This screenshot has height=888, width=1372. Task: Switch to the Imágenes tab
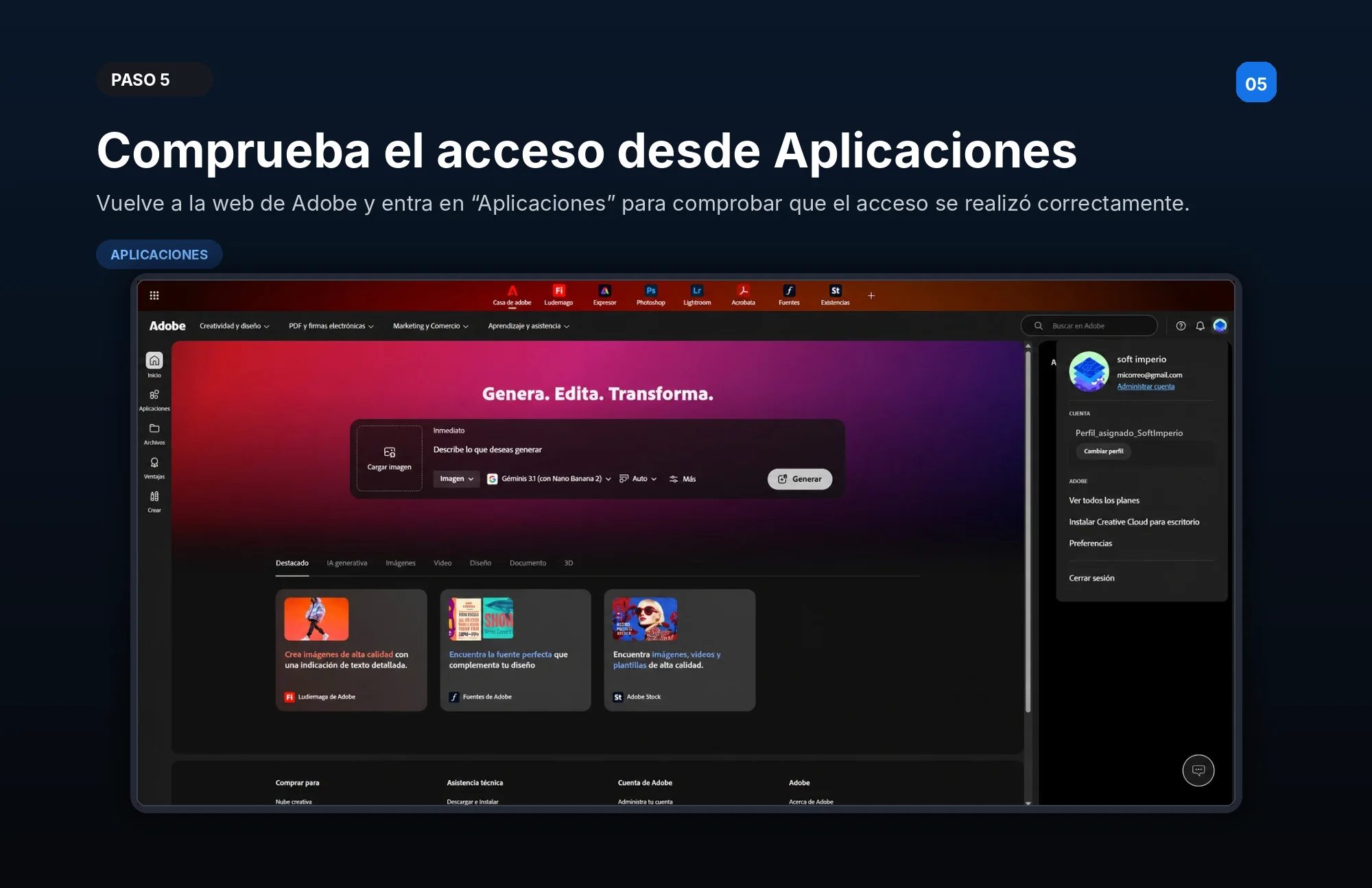401,563
